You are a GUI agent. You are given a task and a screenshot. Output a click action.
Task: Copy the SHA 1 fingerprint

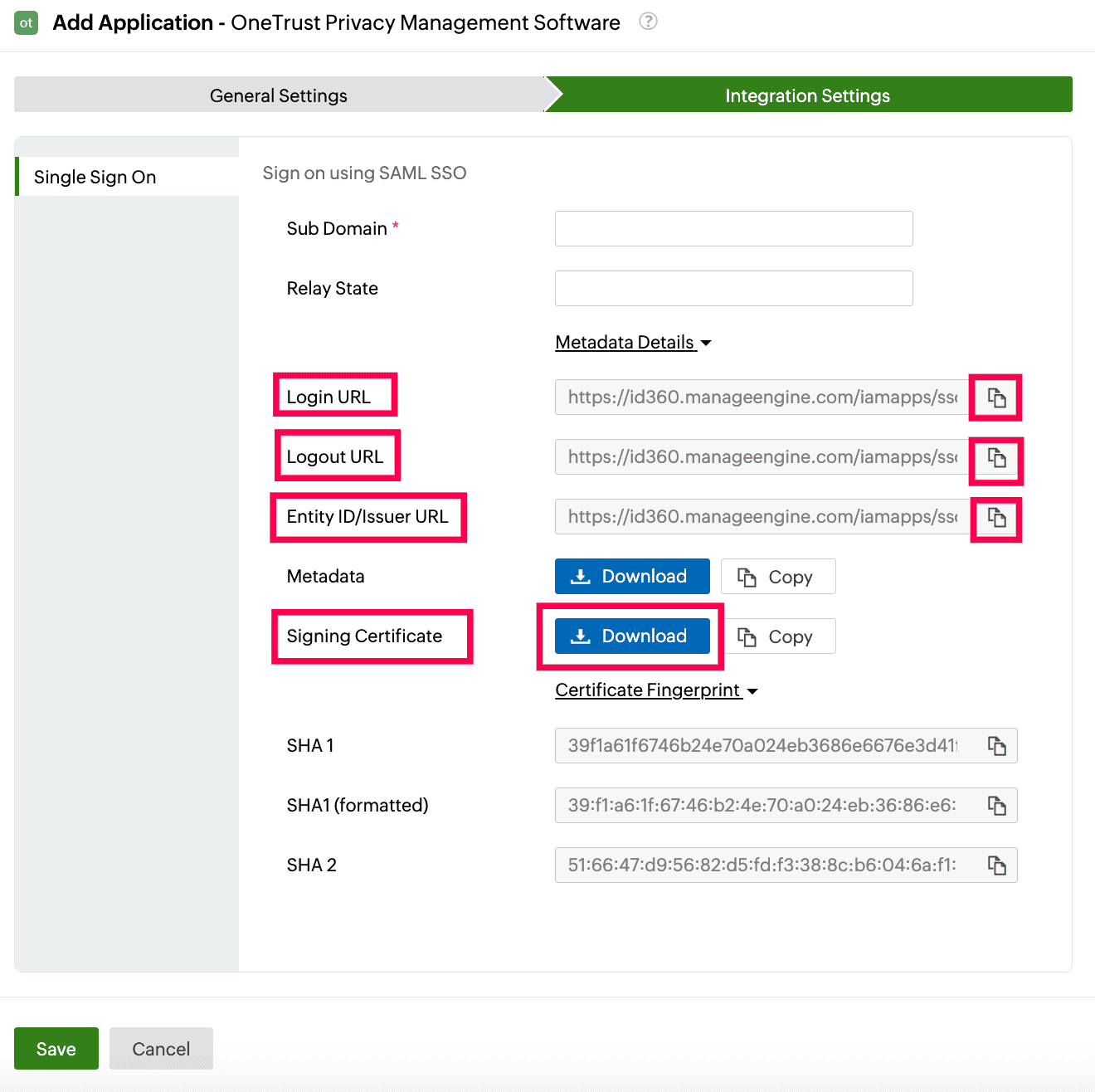(996, 746)
